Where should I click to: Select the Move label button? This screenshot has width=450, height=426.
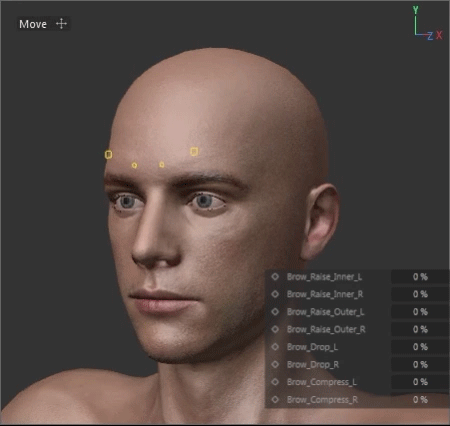(33, 24)
